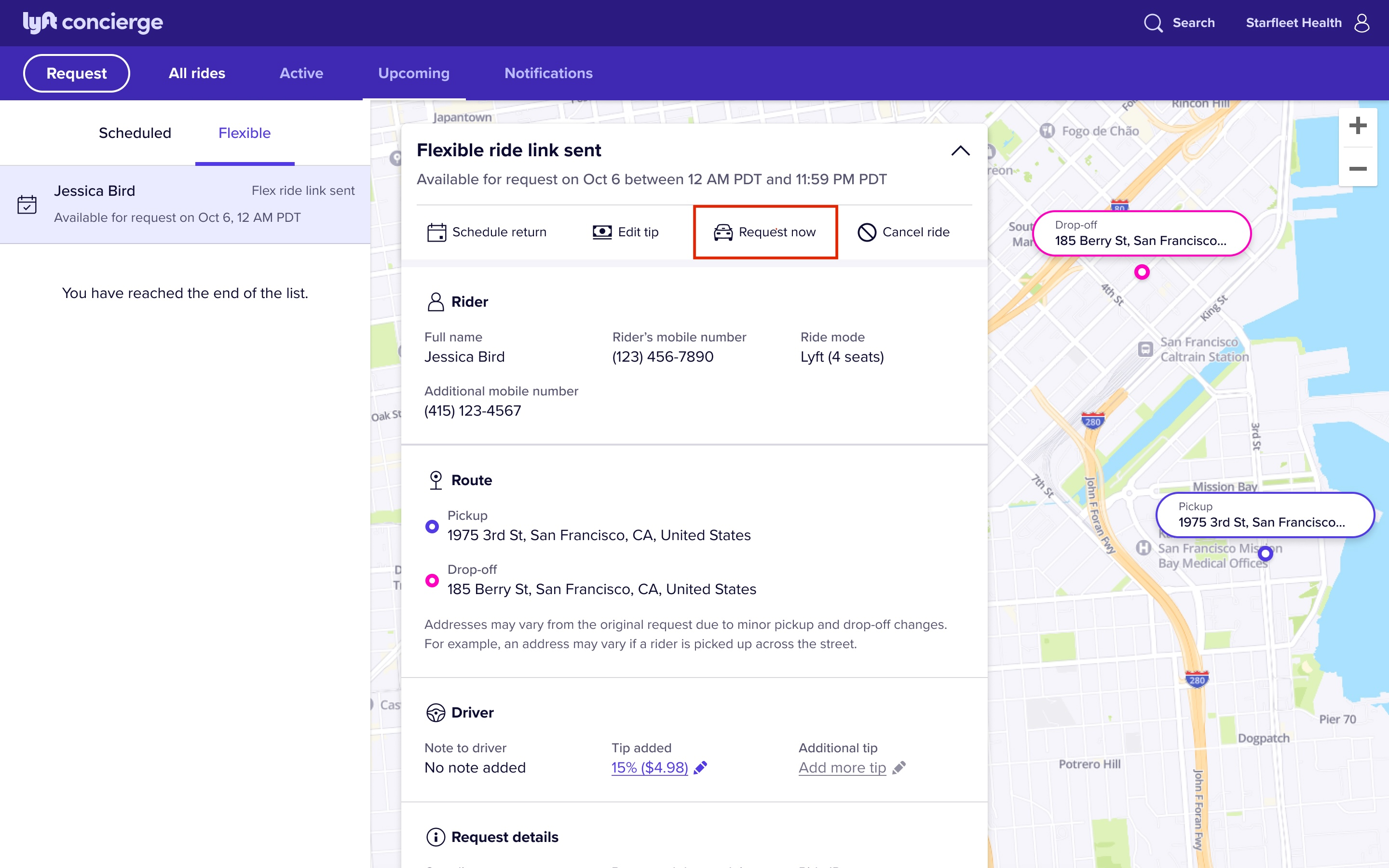Click additional mobile number (415) 123-4567
Image resolution: width=1389 pixels, height=868 pixels.
[x=472, y=410]
